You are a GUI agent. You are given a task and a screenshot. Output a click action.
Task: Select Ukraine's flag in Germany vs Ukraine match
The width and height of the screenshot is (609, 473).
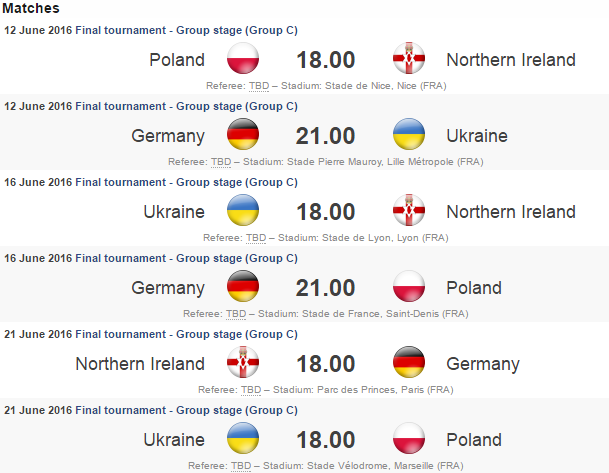point(410,136)
